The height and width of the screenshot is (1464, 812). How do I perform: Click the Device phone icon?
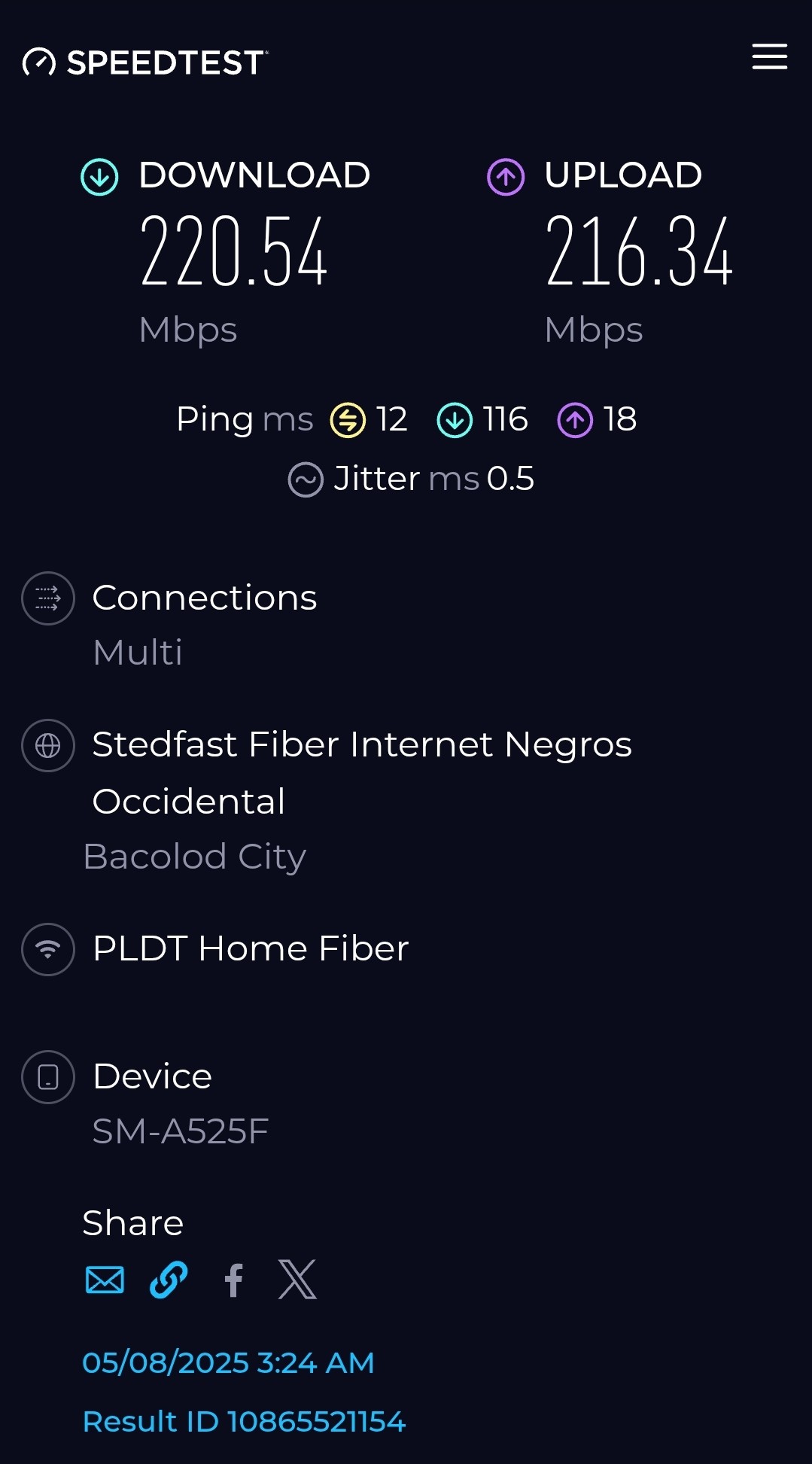48,1077
